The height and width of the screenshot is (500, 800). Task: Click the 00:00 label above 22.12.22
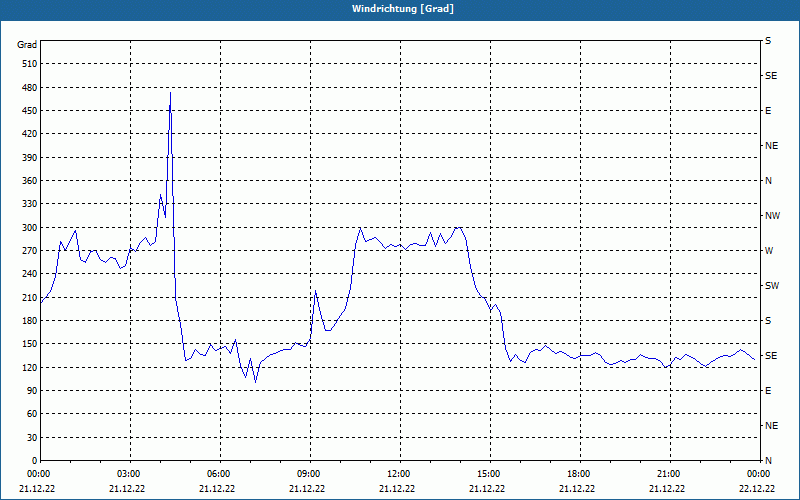(x=758, y=474)
